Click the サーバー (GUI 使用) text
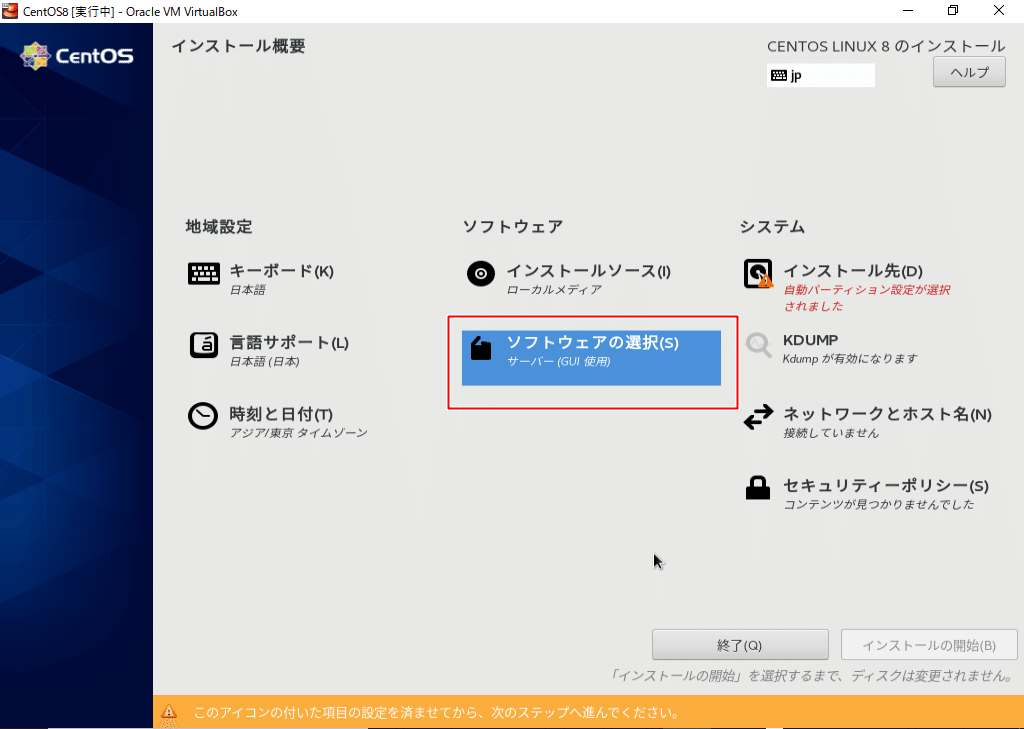Viewport: 1024px width, 729px height. (558, 361)
